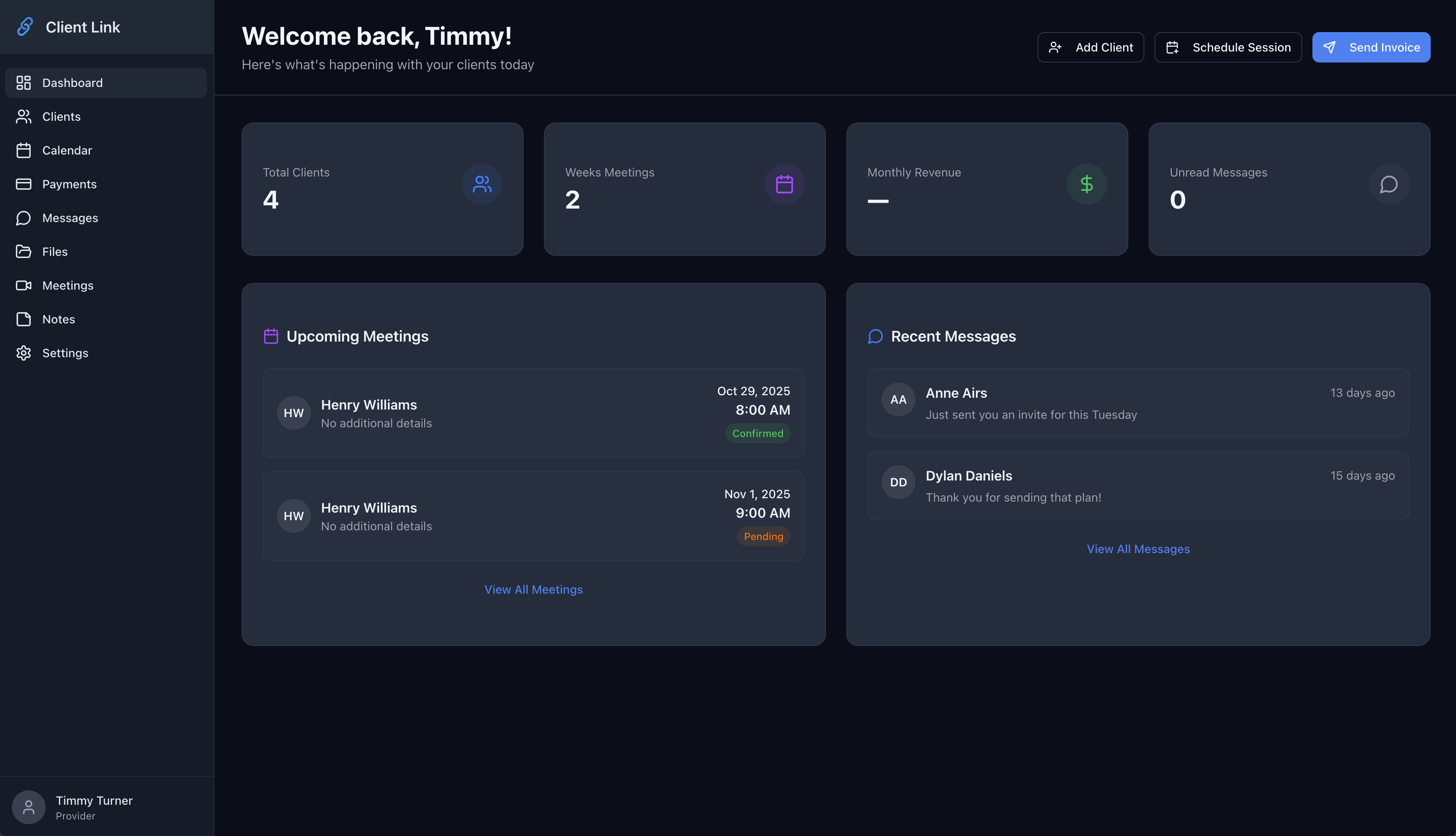Open the Clients section via its people icon
1456x836 pixels.
pyautogui.click(x=24, y=116)
